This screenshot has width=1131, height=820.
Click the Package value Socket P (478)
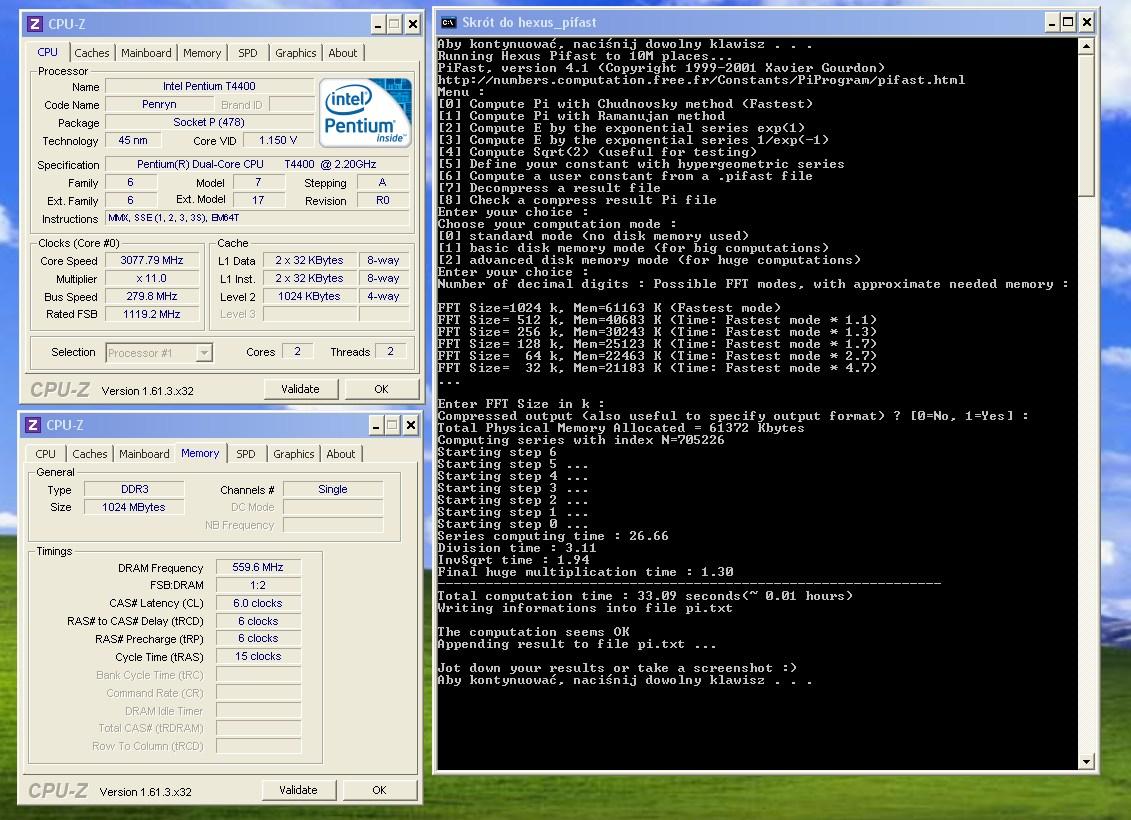[x=209, y=122]
